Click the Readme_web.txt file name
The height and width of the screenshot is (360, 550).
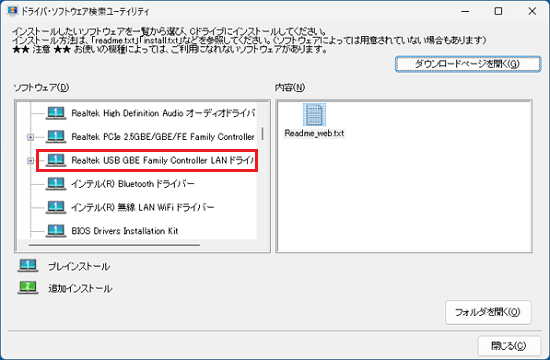coord(314,133)
